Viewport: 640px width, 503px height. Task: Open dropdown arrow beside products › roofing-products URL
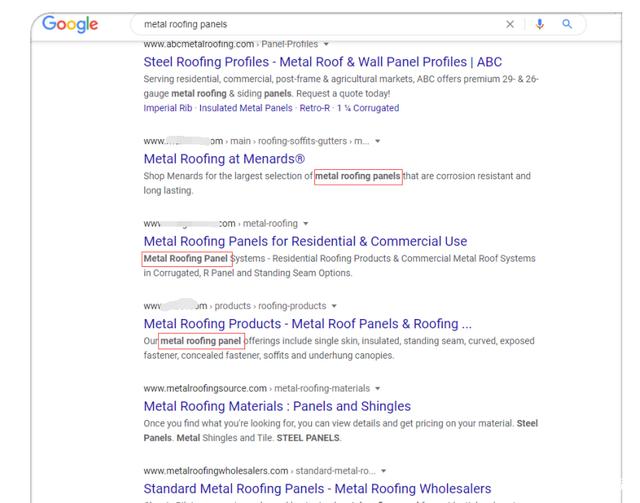334,306
